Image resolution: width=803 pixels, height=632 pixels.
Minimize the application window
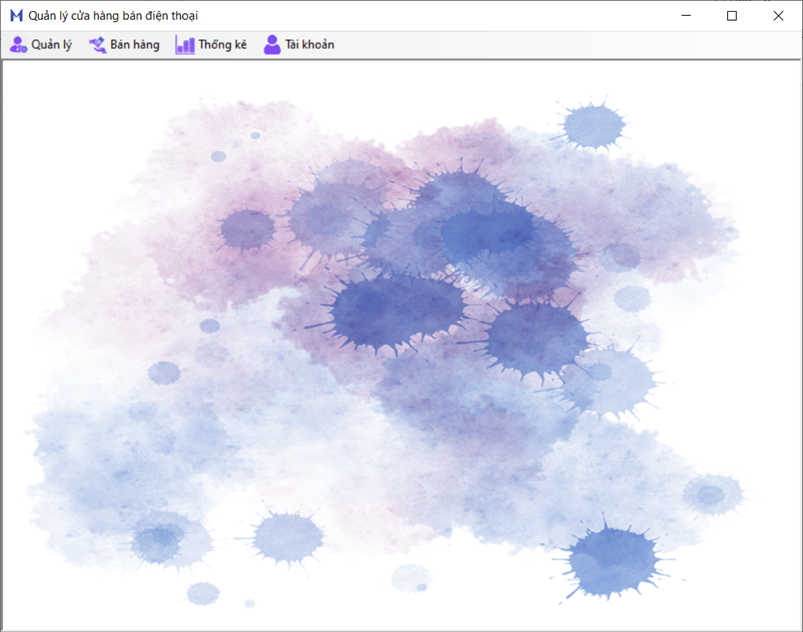[686, 16]
